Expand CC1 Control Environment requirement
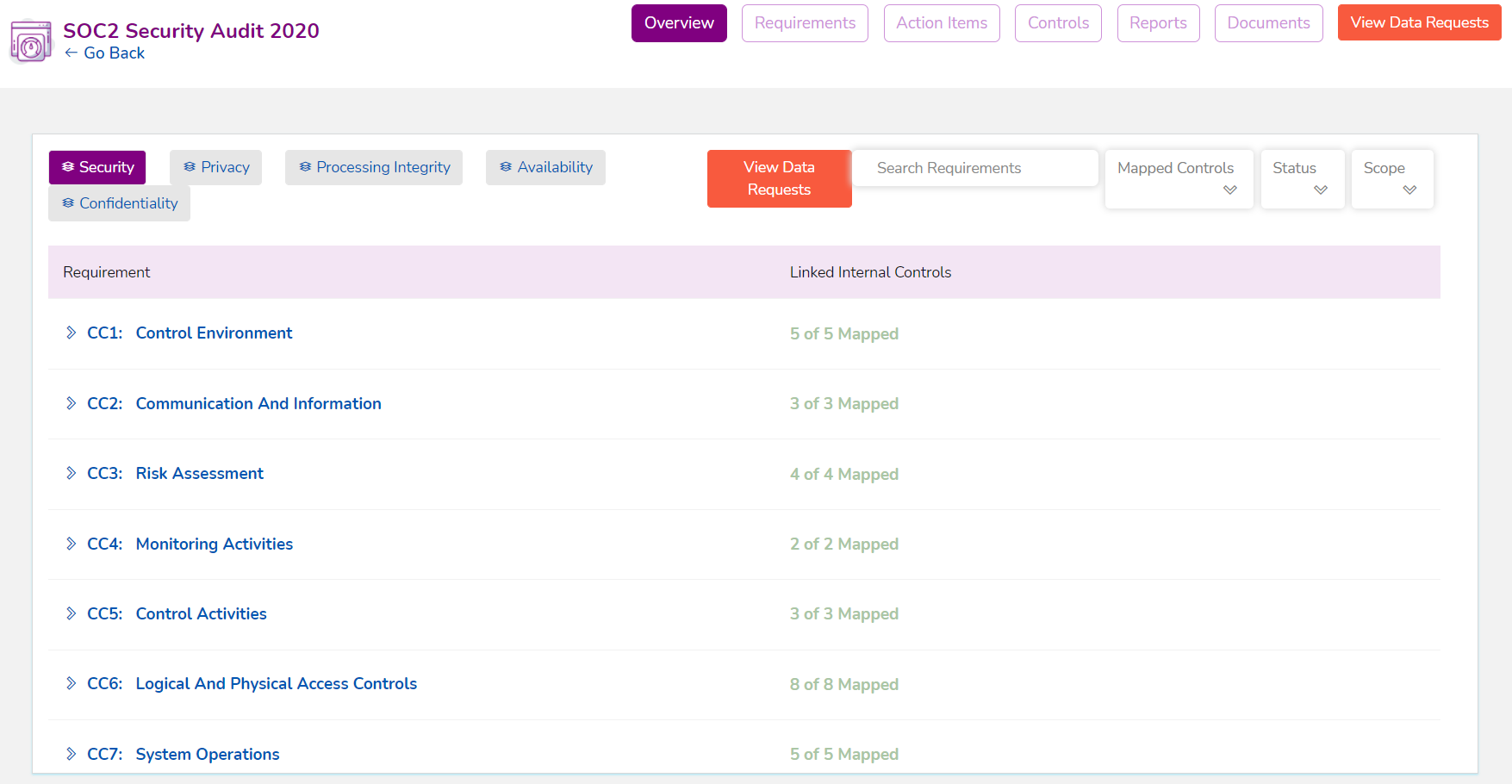1512x784 pixels. pos(70,333)
